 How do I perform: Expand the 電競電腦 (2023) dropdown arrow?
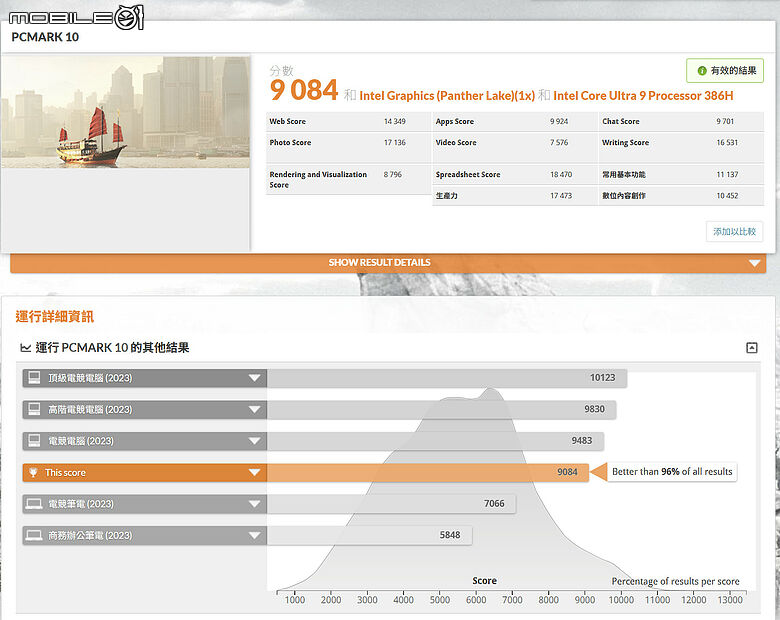(254, 441)
